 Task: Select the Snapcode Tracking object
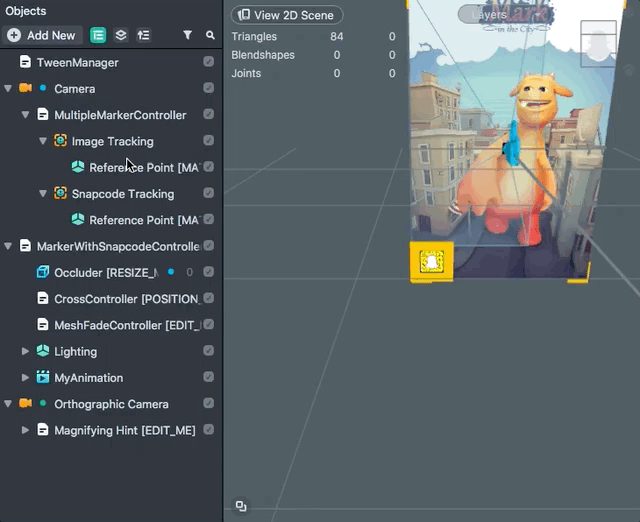[x=122, y=194]
